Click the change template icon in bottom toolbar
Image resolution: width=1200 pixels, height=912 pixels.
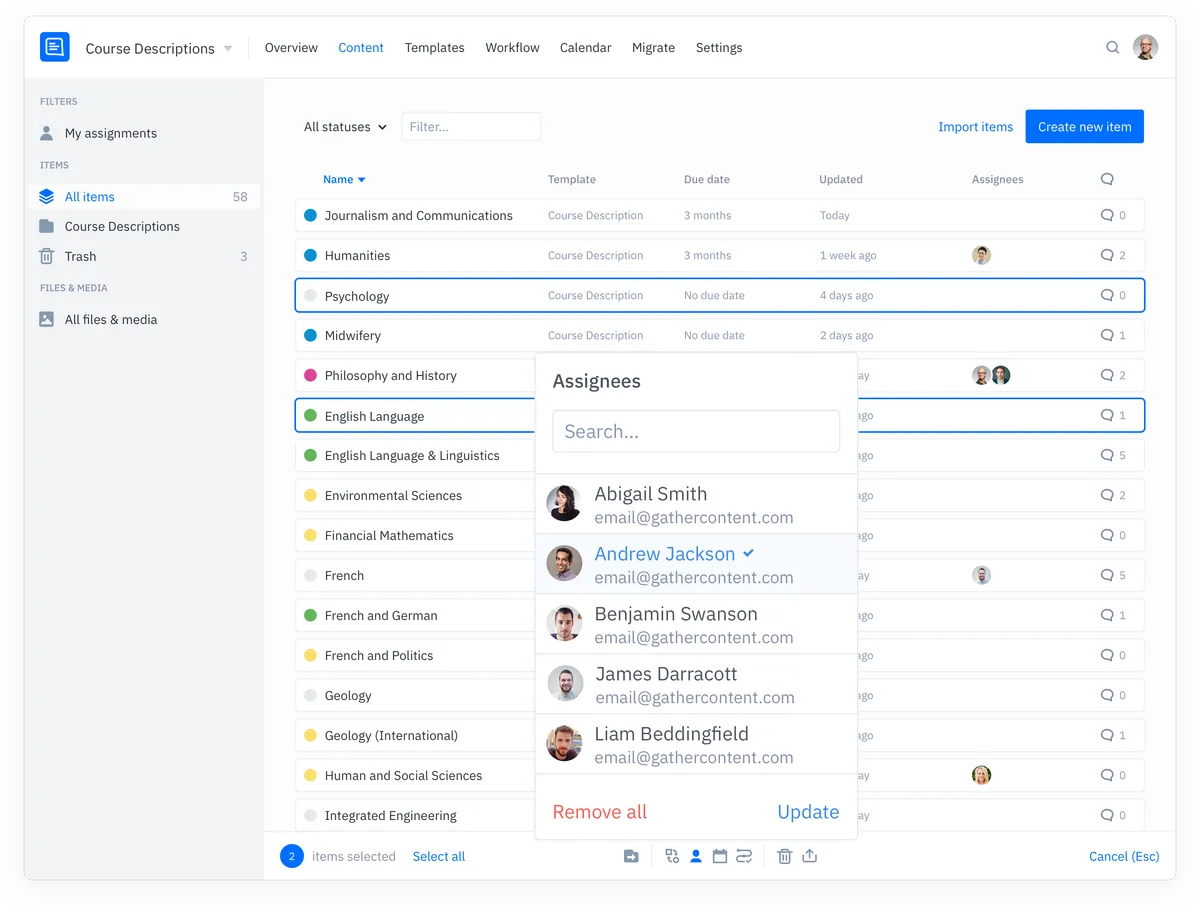click(672, 856)
